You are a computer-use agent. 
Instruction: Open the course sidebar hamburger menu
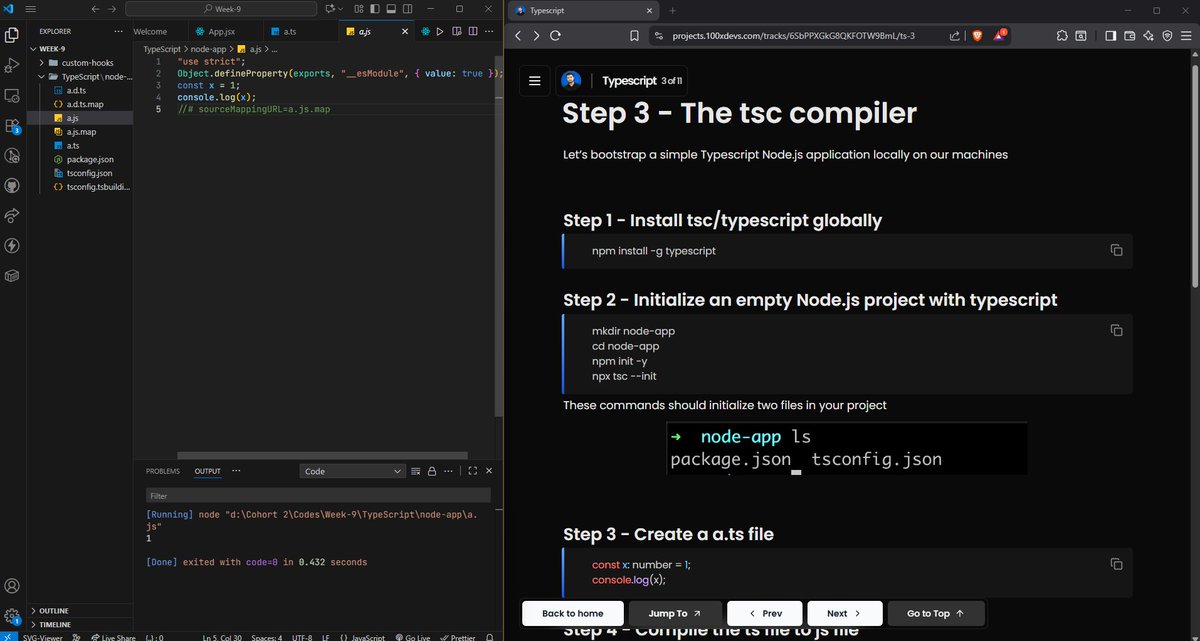[x=535, y=81]
